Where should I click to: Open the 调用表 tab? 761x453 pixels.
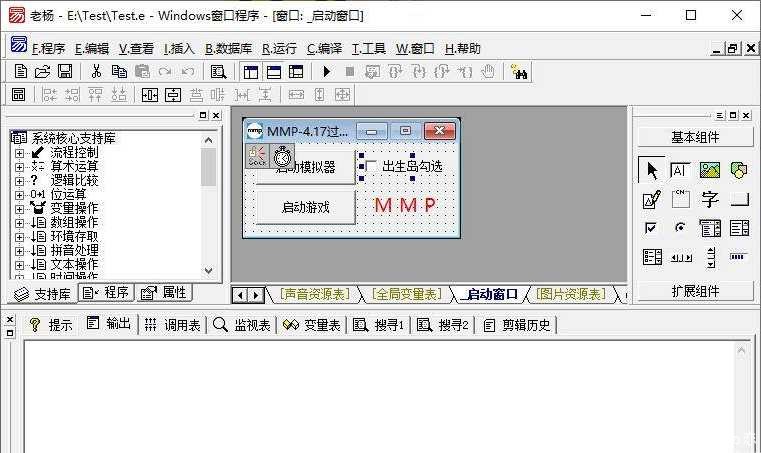point(173,325)
